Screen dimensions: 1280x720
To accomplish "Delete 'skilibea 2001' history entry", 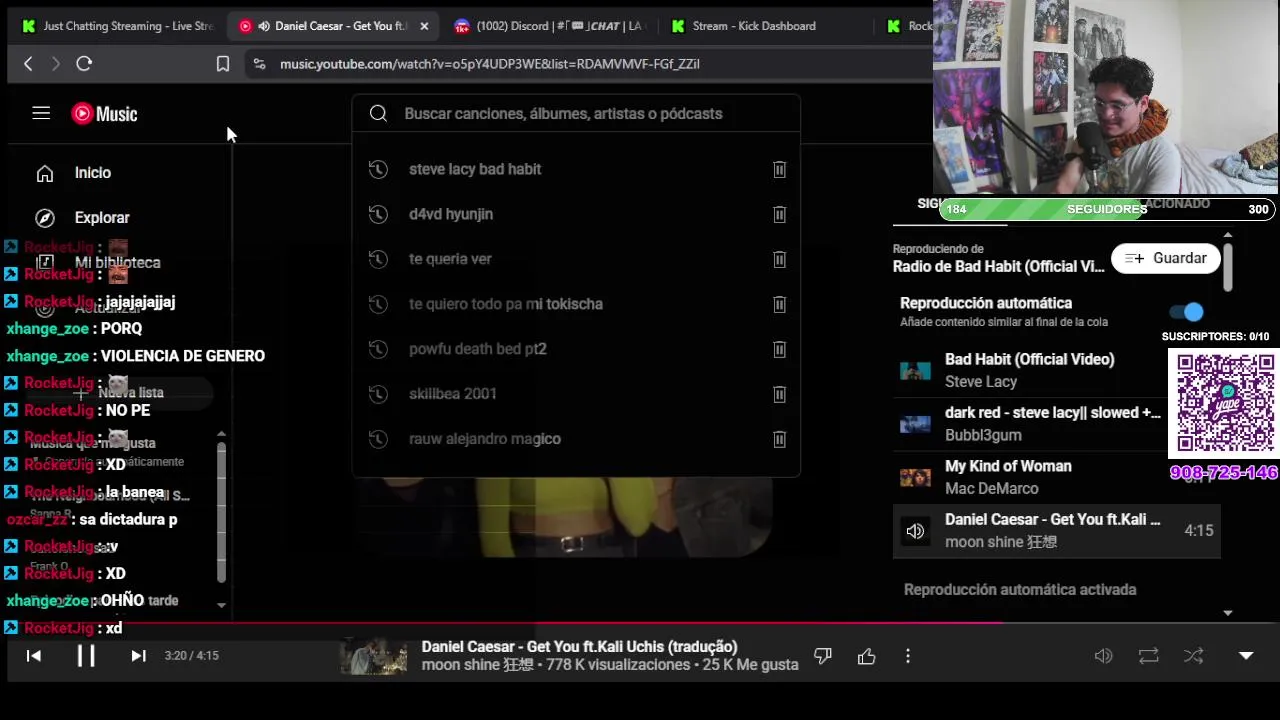I will tap(779, 394).
